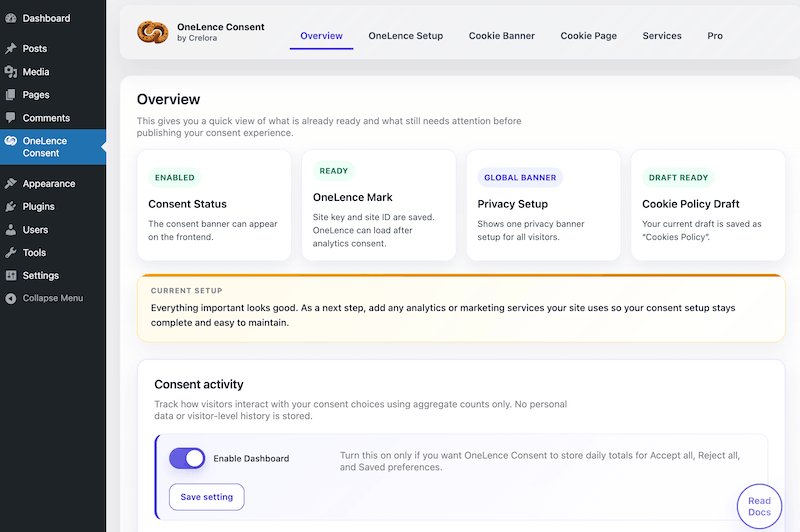Open the Services tab
This screenshot has width=800, height=532.
pyautogui.click(x=662, y=36)
